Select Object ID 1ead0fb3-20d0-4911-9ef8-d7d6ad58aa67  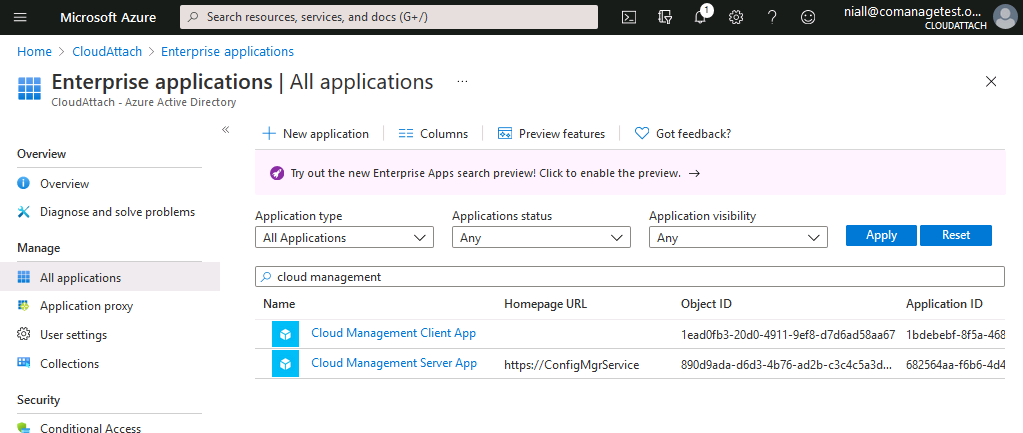[x=787, y=335]
